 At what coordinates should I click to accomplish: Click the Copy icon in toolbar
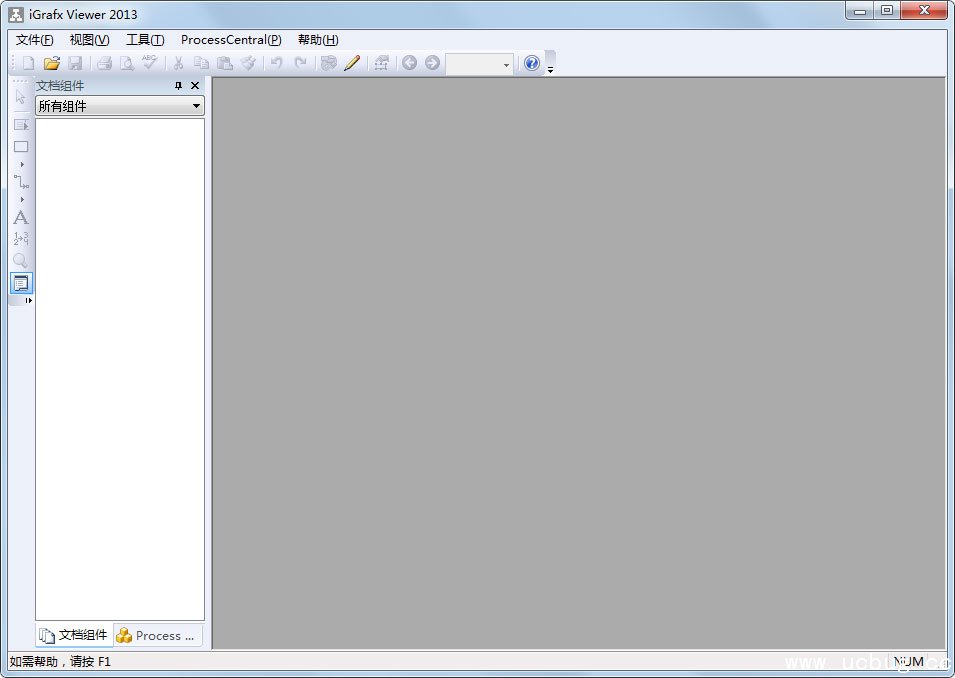[x=201, y=63]
